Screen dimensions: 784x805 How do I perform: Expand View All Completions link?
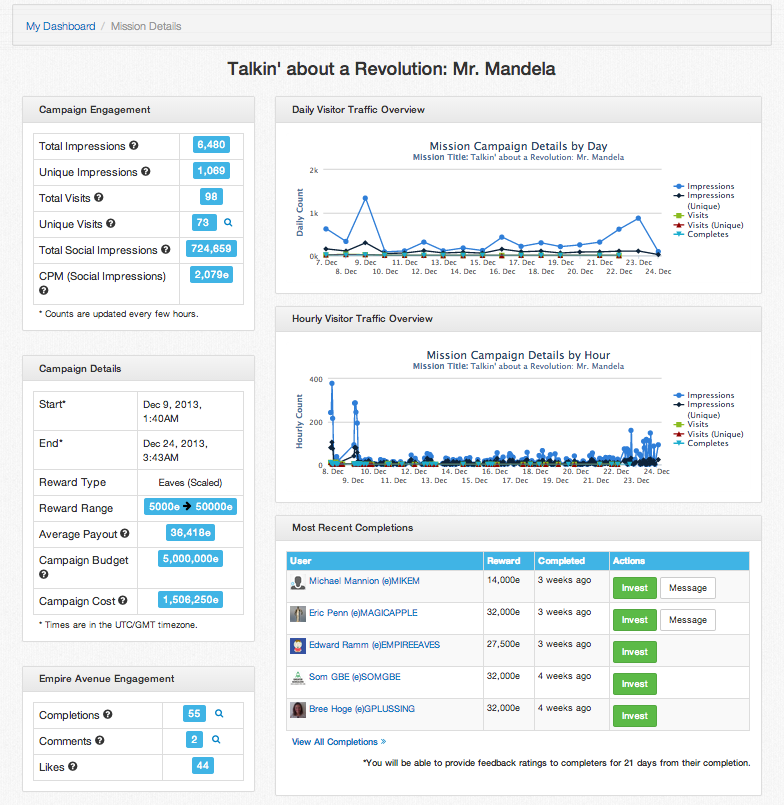tap(338, 742)
